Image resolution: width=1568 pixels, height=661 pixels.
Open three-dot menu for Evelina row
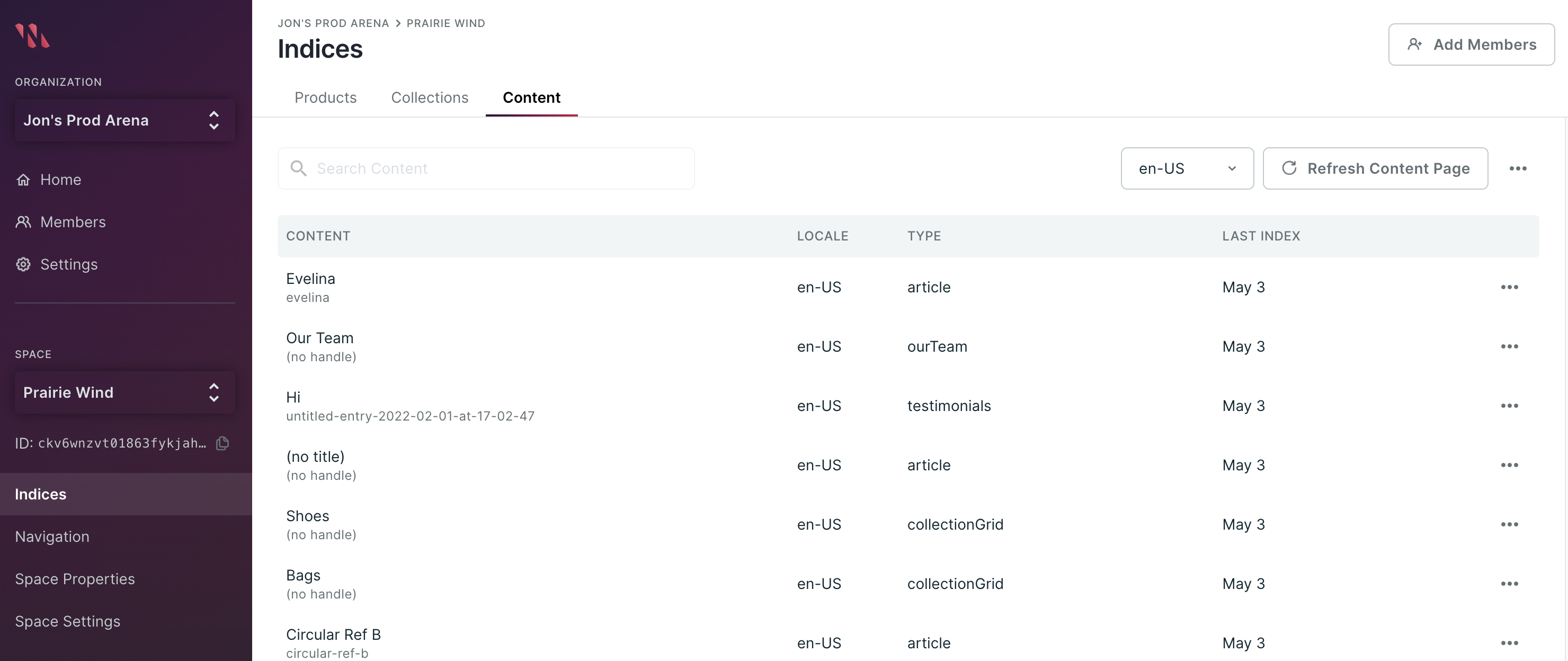1509,287
